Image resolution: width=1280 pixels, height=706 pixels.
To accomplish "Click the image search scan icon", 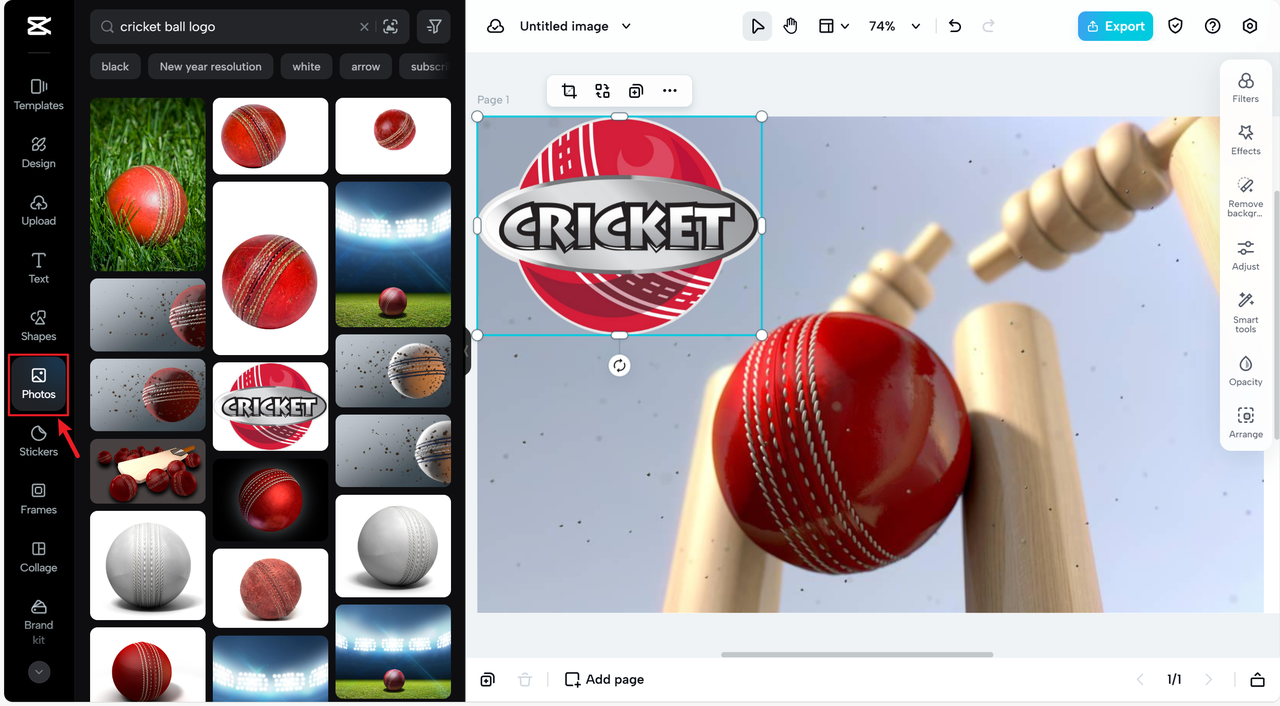I will (x=391, y=27).
